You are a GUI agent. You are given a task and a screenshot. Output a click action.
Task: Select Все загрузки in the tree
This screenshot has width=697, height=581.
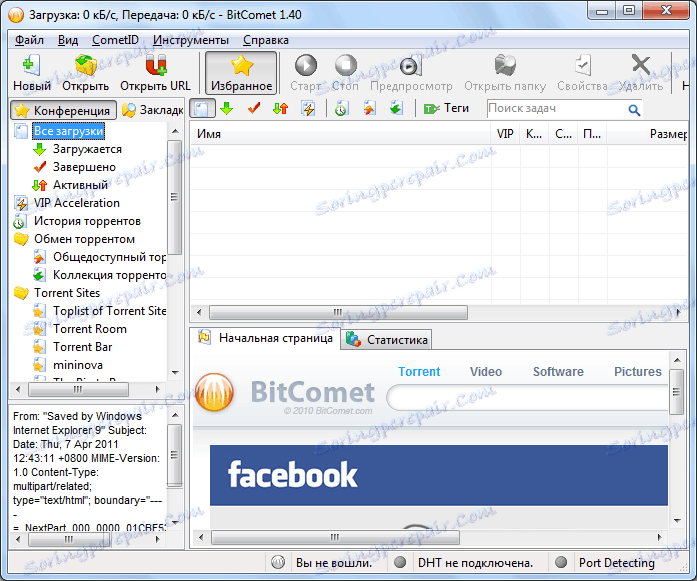(68, 131)
